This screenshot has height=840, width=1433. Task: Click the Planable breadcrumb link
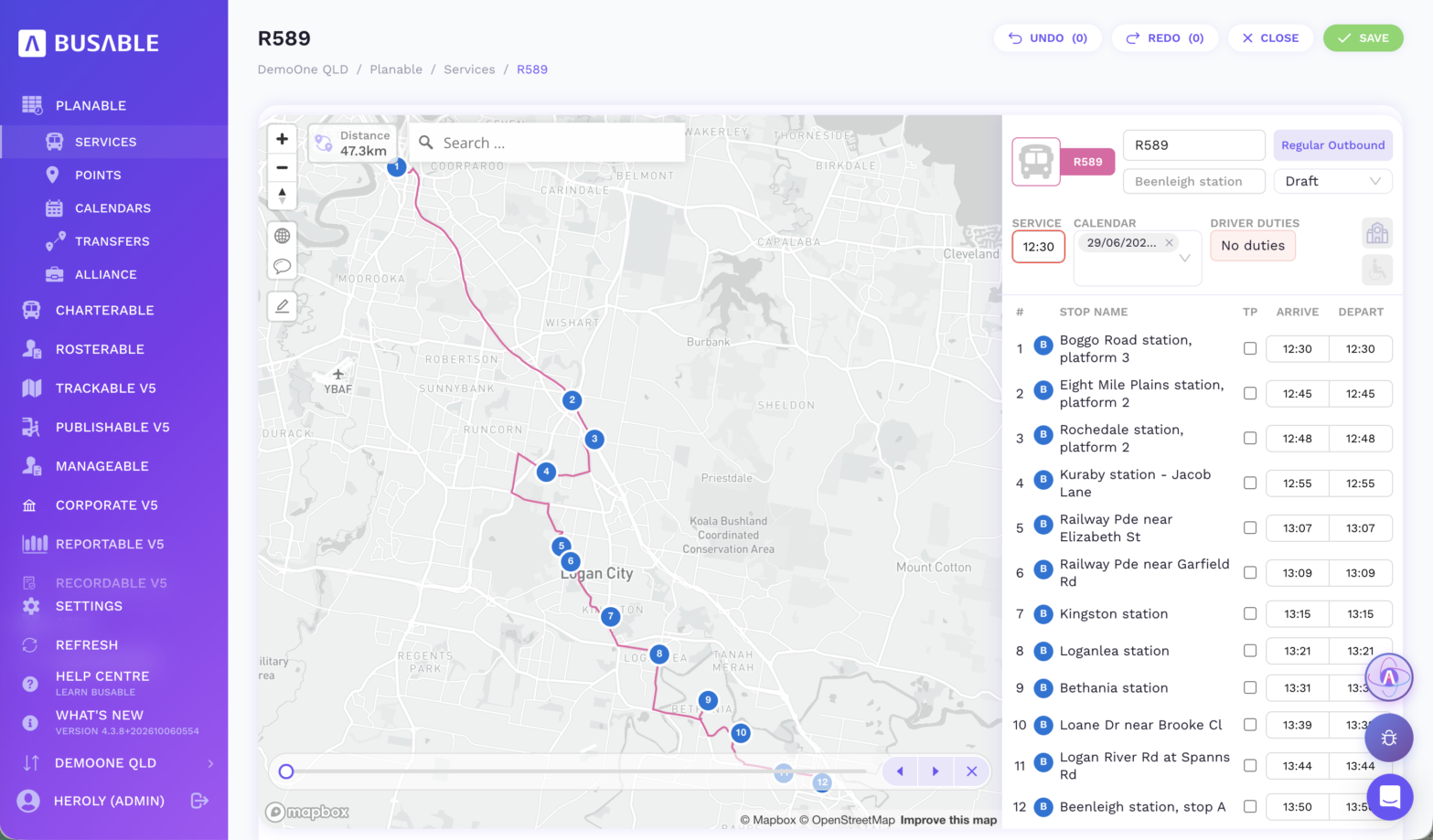(x=396, y=69)
